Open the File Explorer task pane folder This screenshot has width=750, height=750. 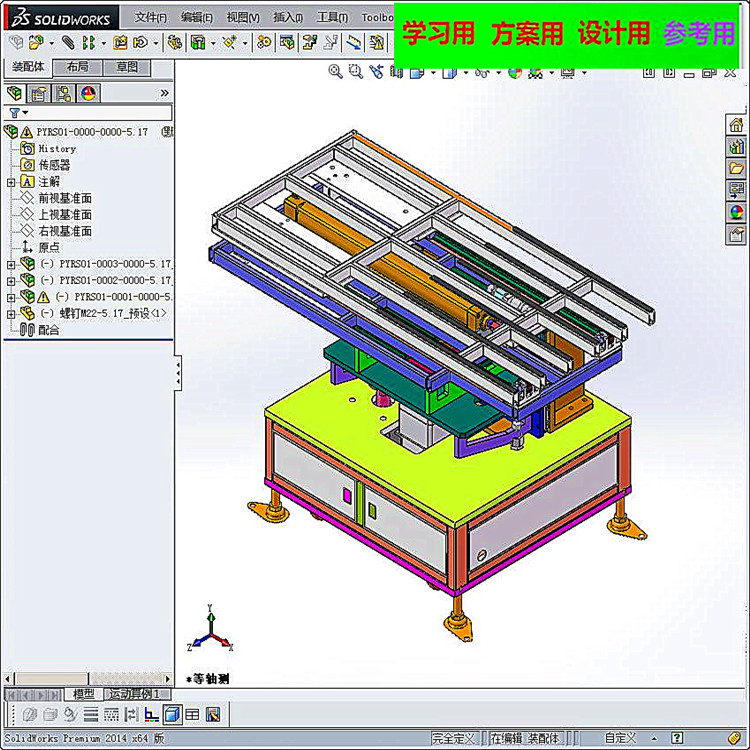coord(736,169)
